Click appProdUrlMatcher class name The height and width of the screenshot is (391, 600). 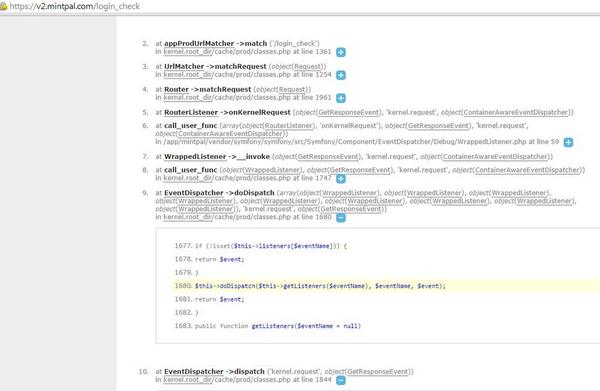(199, 44)
